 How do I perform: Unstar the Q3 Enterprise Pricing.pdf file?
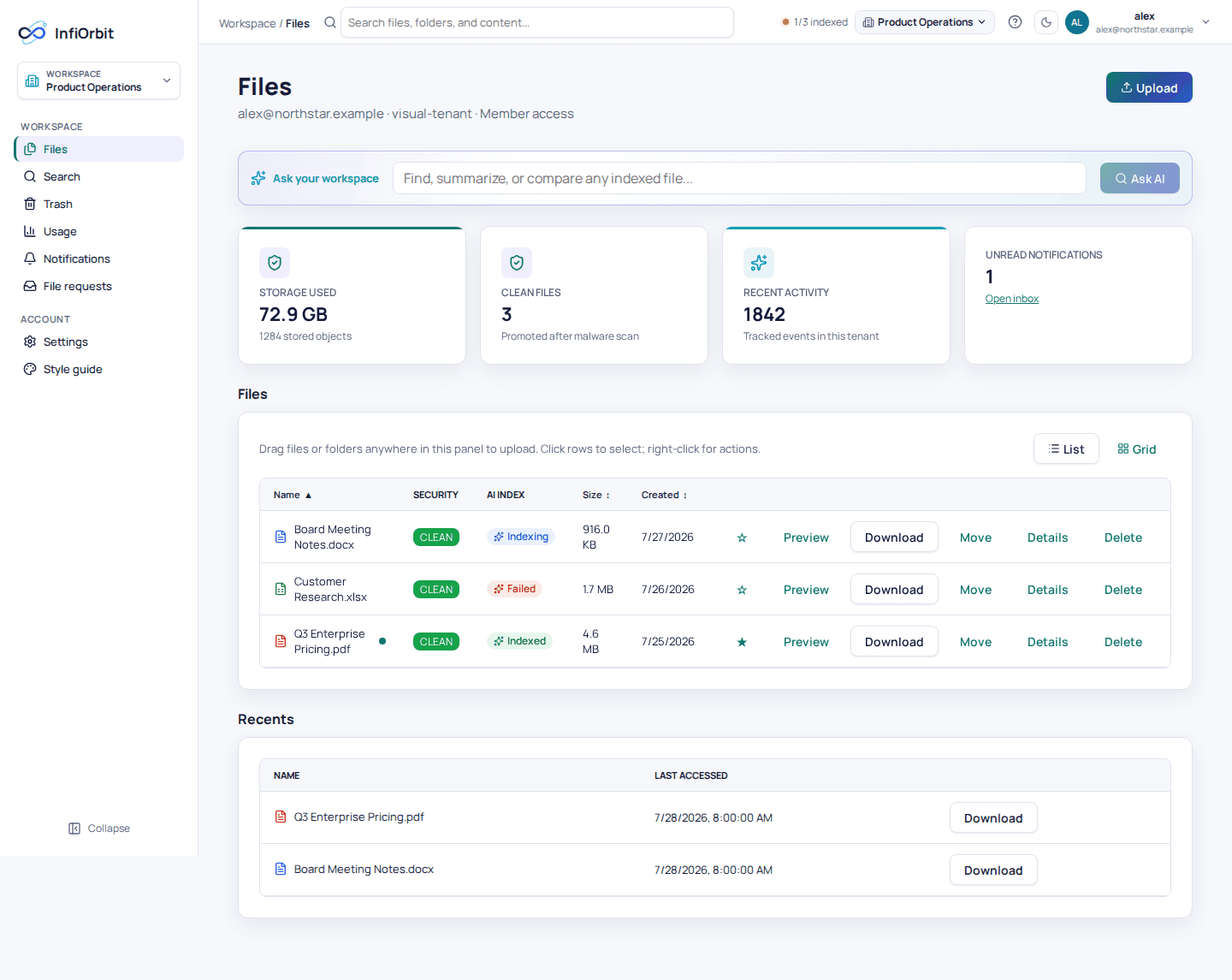click(742, 642)
